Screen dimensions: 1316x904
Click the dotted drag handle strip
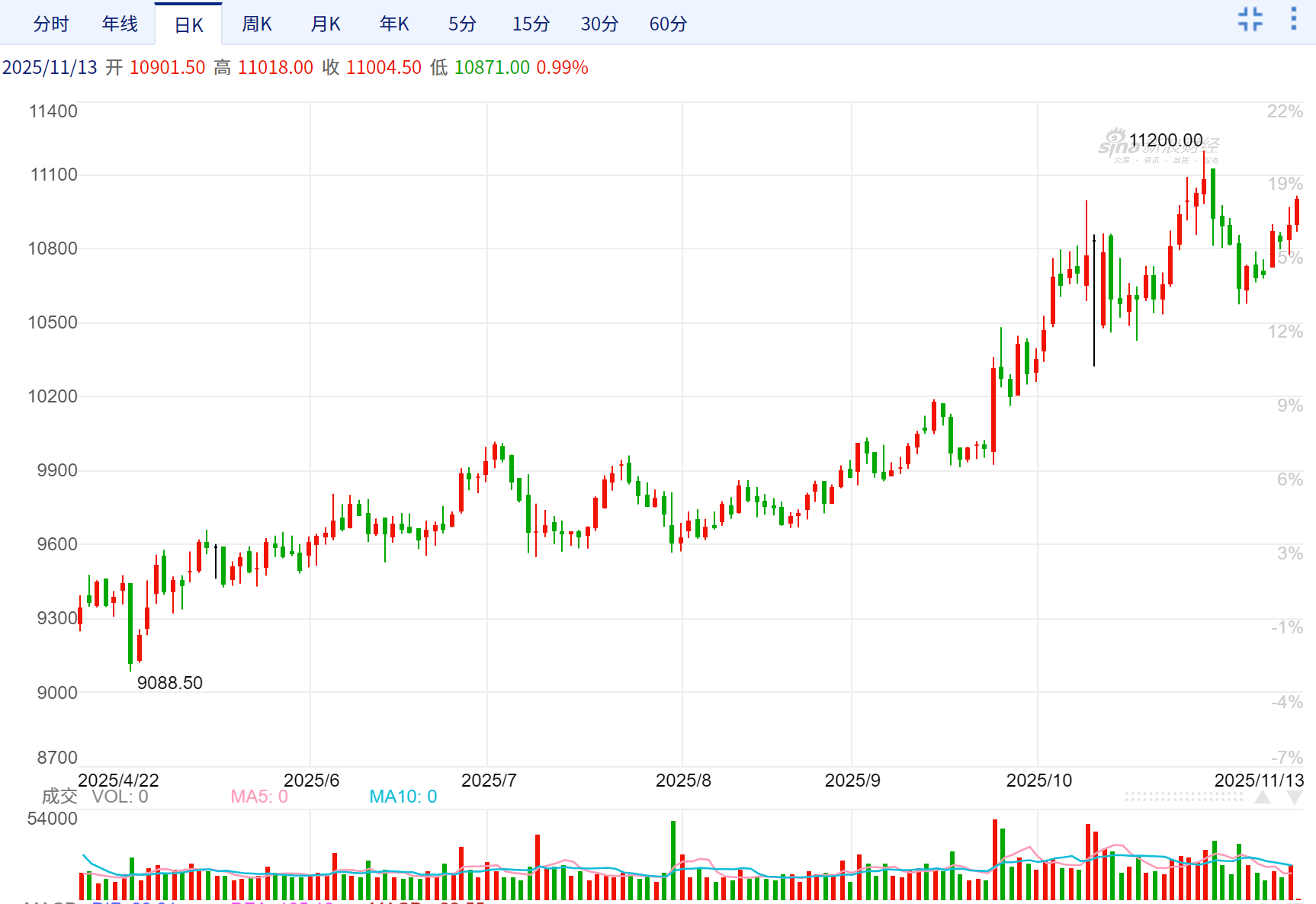coord(1183,797)
